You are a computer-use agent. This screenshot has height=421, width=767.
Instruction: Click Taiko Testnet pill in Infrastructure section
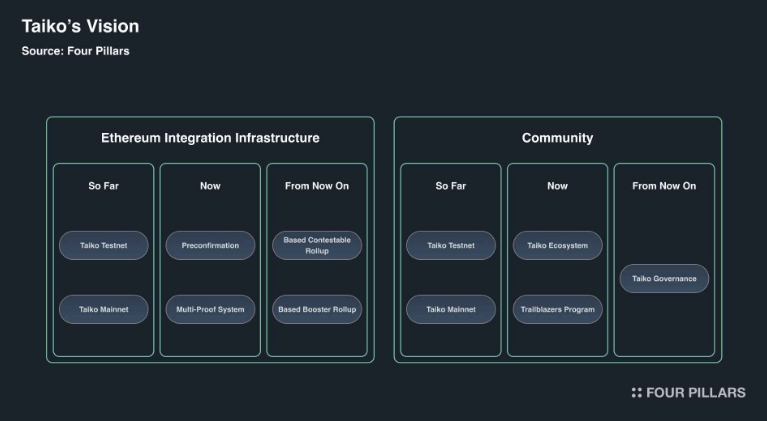click(104, 245)
